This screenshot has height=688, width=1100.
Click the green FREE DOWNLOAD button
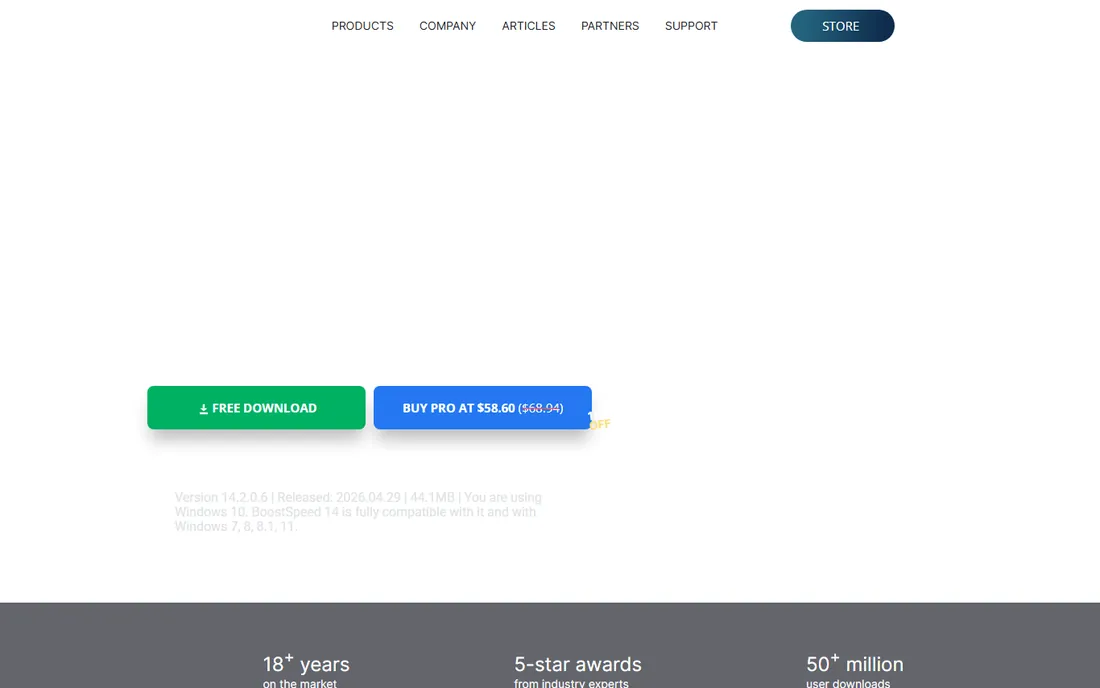[x=256, y=407]
